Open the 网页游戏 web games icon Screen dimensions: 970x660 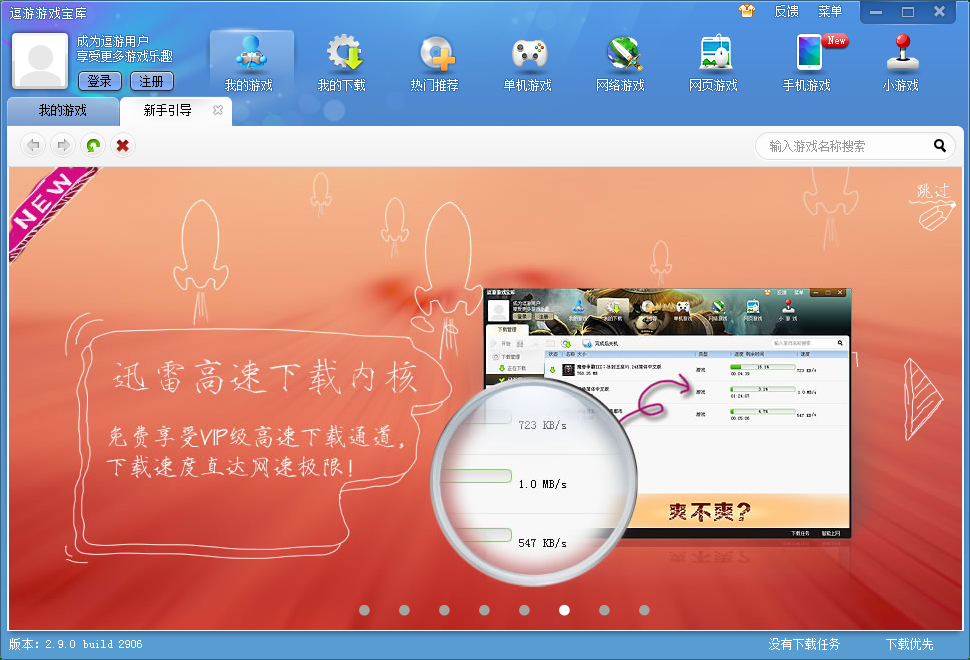pos(713,62)
